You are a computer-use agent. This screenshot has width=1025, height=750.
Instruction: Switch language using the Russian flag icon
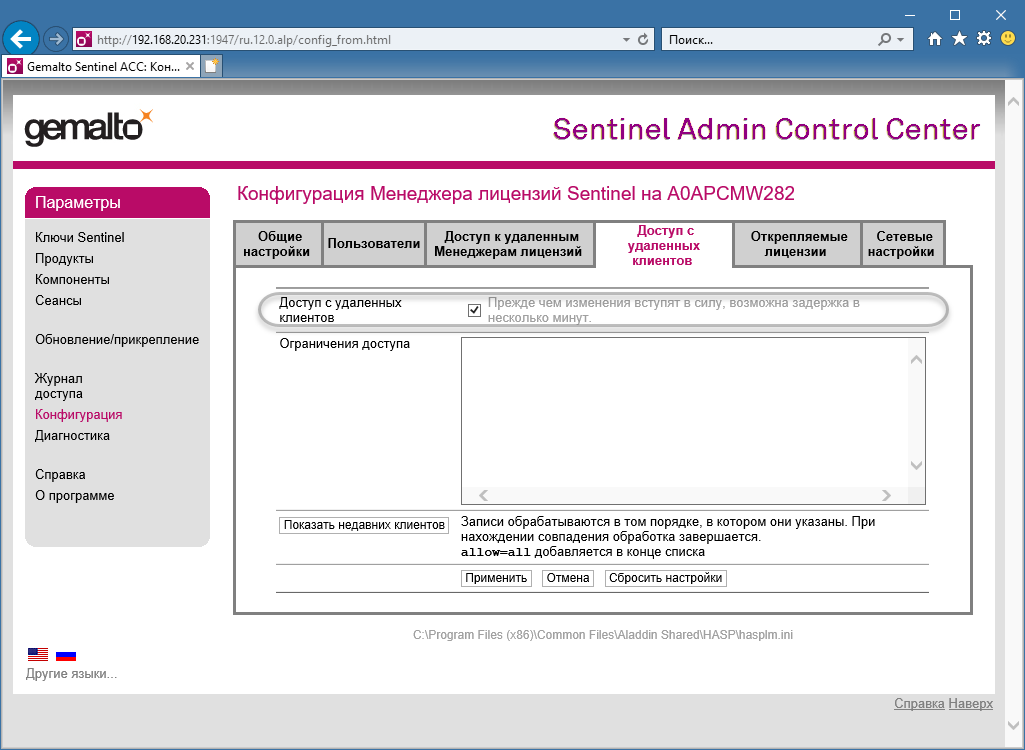coord(66,655)
